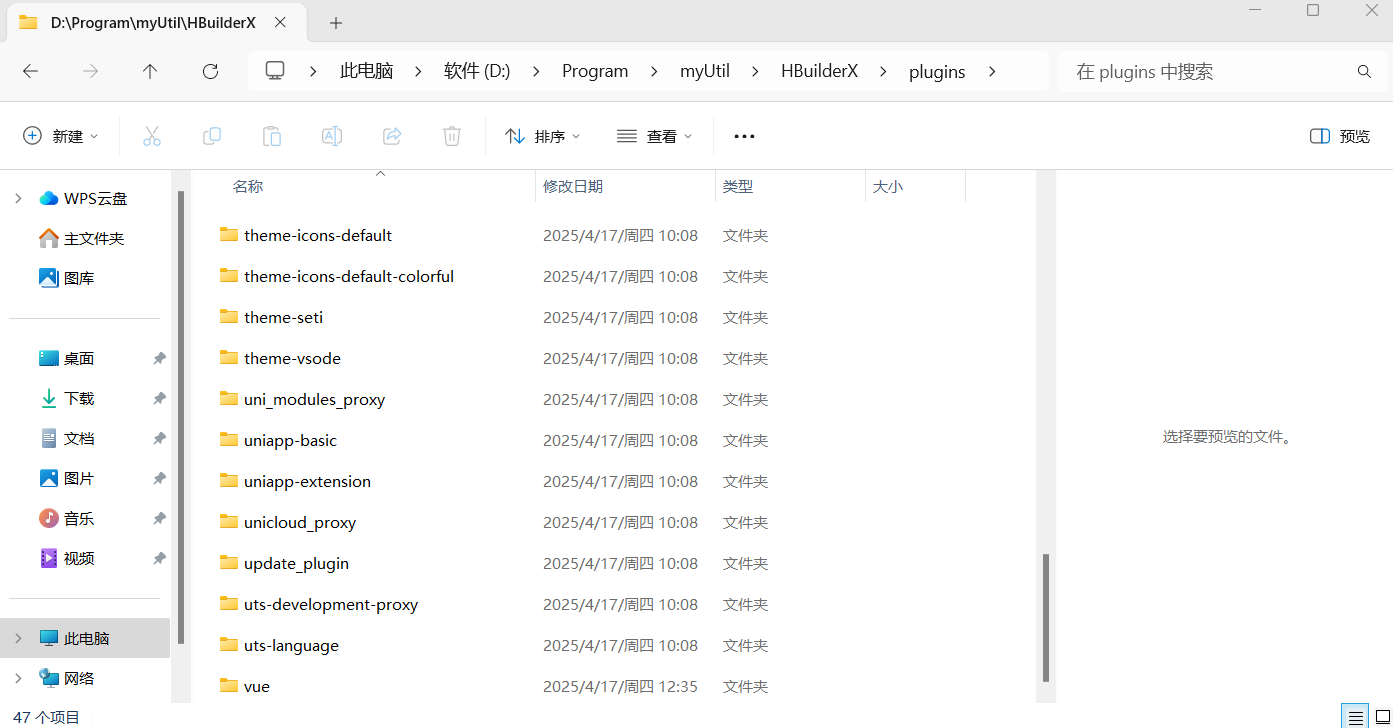This screenshot has height=728, width=1393.
Task: Click the navigation pane scrollbar
Action: [x=181, y=417]
